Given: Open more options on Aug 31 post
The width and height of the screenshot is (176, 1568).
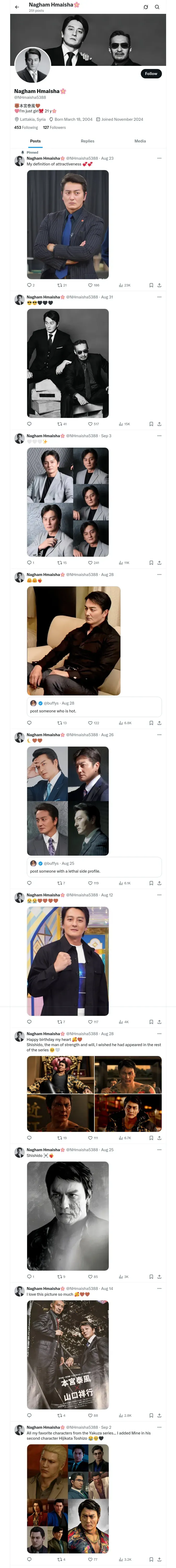Looking at the screenshot, I should coord(160,297).
